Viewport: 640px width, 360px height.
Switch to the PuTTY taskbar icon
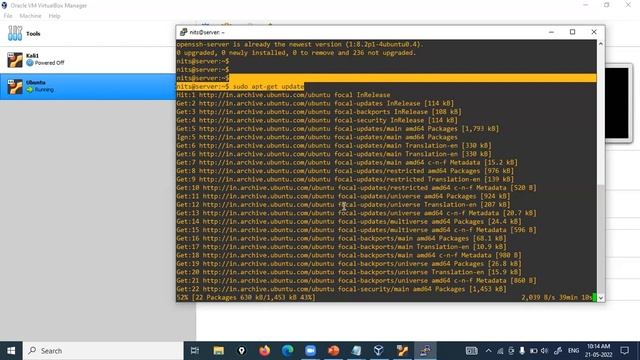425,351
